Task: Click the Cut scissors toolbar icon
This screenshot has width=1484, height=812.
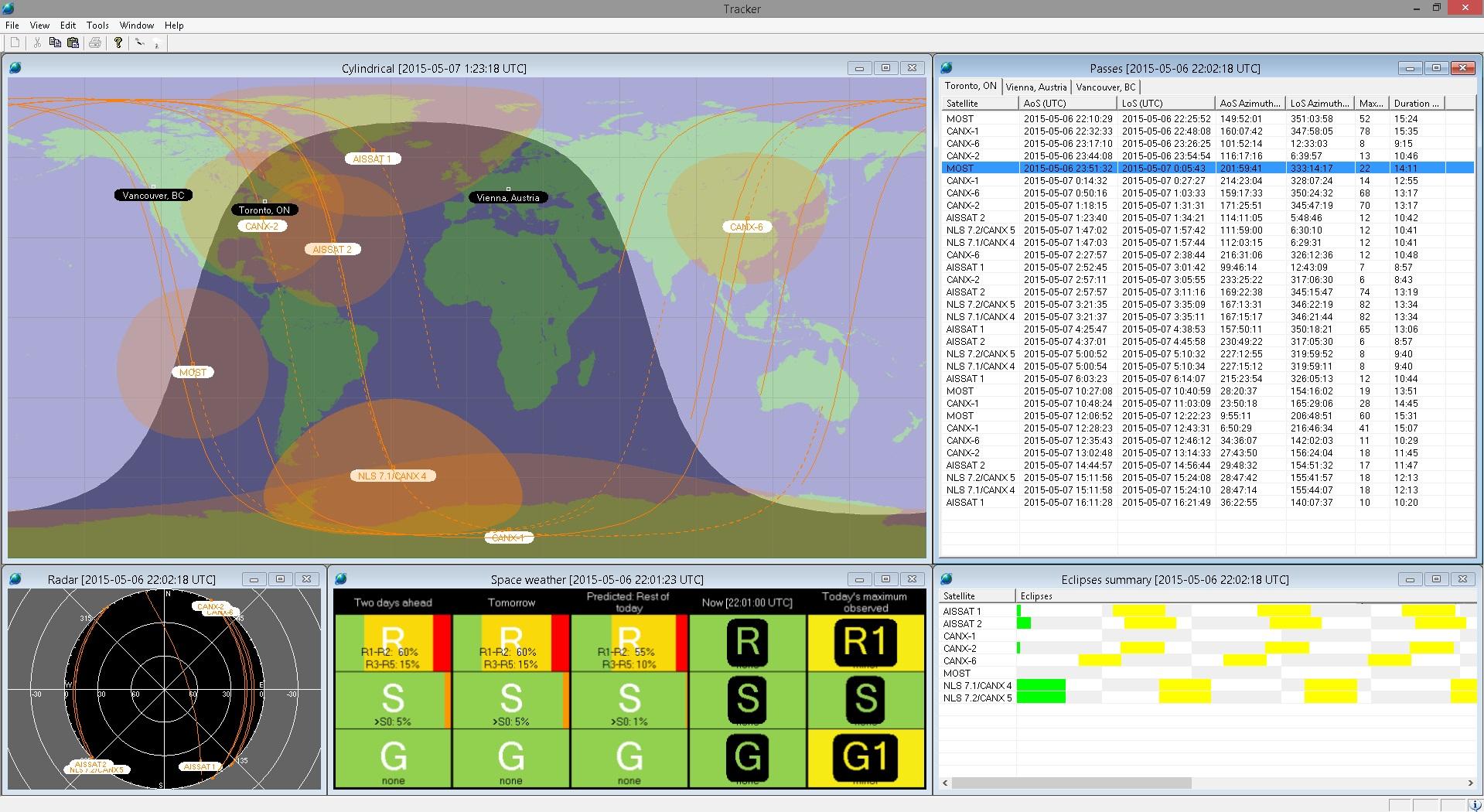Action: [36, 43]
